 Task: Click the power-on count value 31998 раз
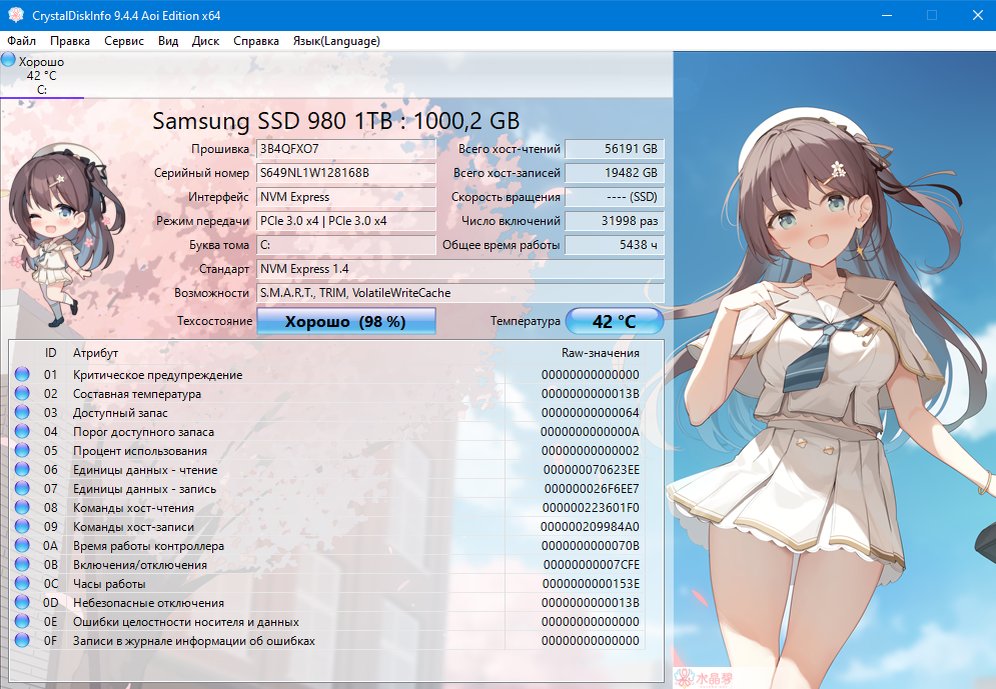pyautogui.click(x=614, y=221)
